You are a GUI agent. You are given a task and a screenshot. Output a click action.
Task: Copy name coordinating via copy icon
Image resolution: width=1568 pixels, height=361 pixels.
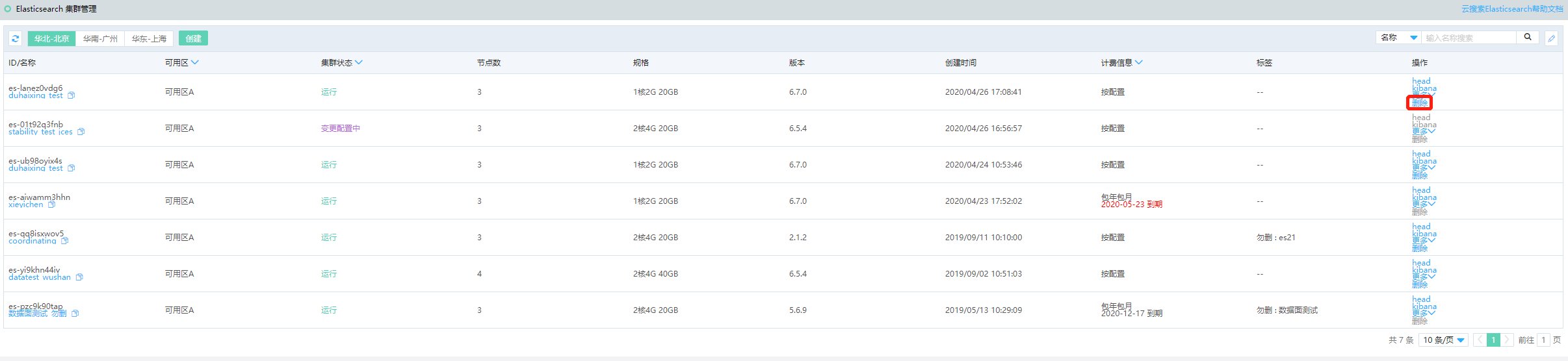coord(65,241)
